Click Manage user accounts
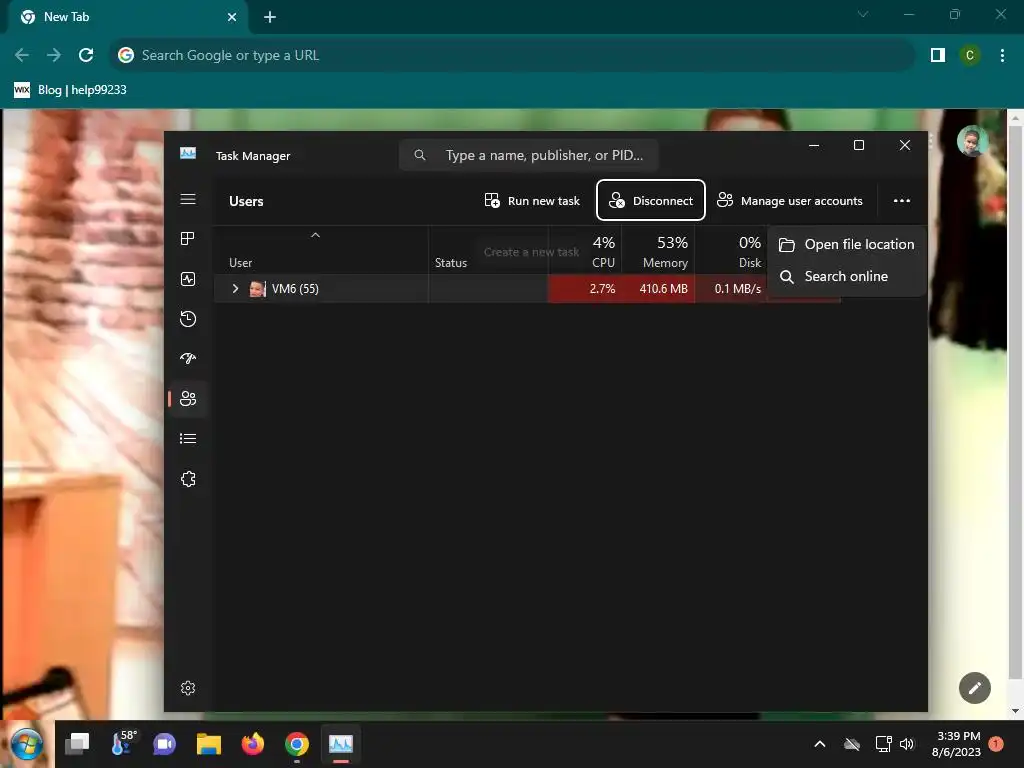The height and width of the screenshot is (768, 1024). (x=790, y=200)
